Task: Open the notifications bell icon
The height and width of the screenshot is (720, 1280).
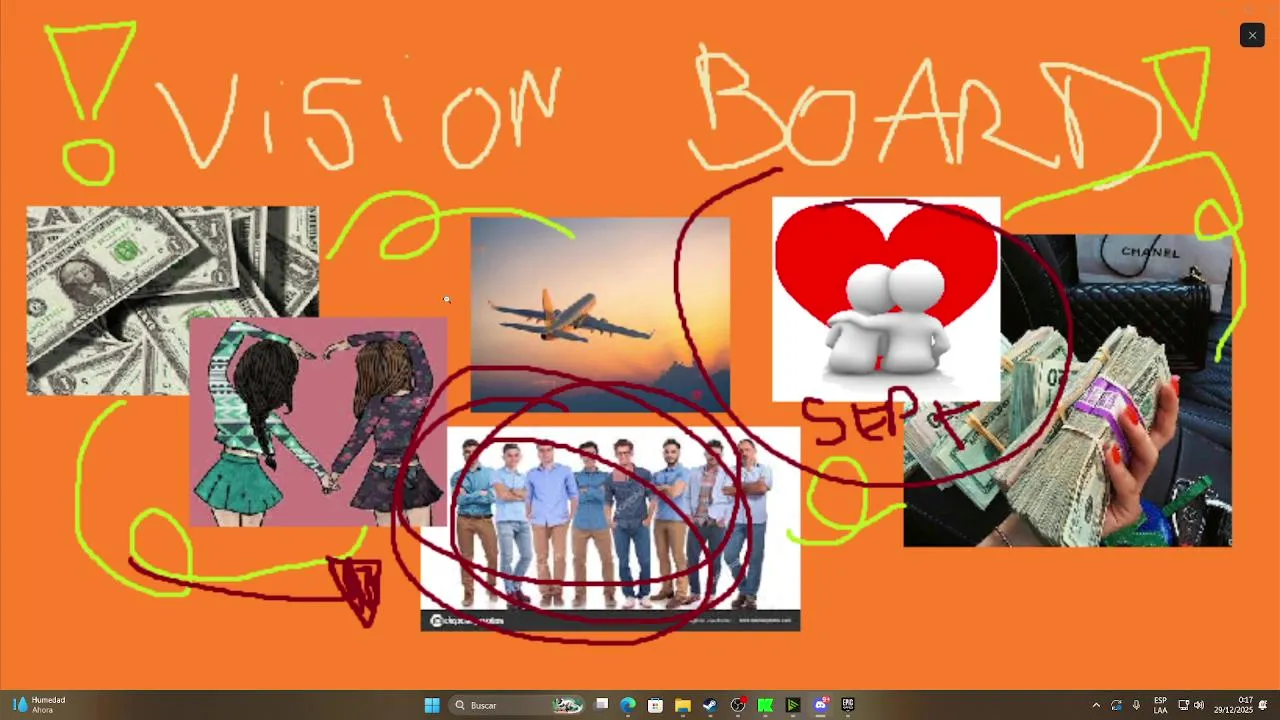Action: 1264,705
